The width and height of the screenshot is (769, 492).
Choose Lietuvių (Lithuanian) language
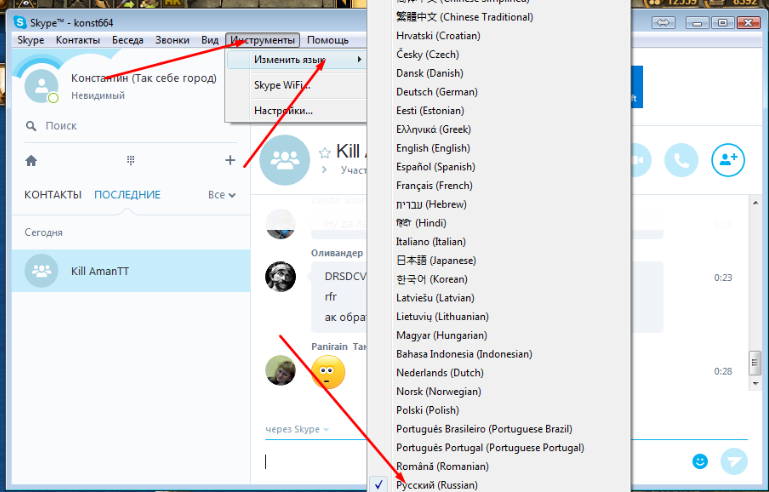click(442, 316)
